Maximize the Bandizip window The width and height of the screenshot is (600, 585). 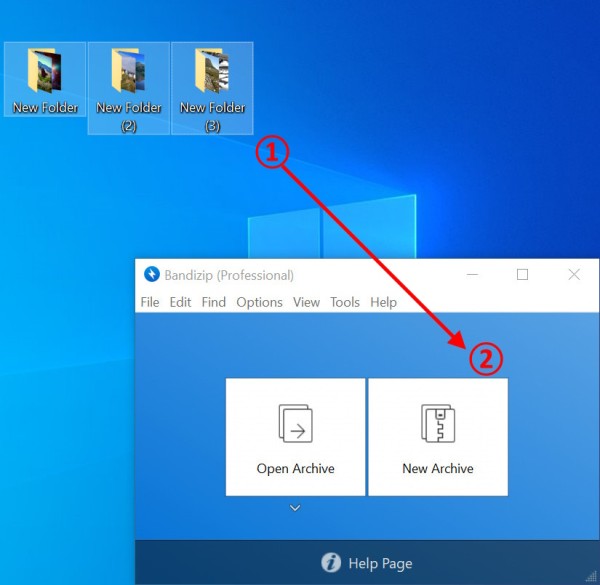coord(522,275)
